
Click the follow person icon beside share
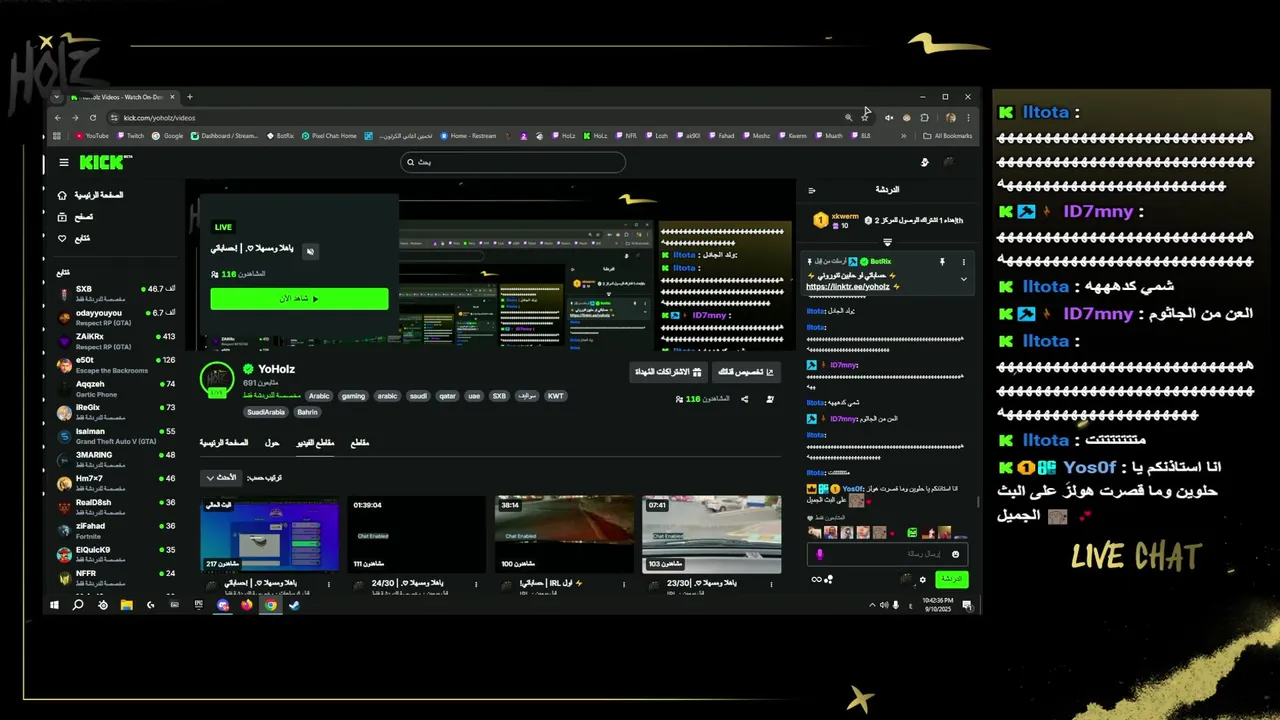point(770,399)
